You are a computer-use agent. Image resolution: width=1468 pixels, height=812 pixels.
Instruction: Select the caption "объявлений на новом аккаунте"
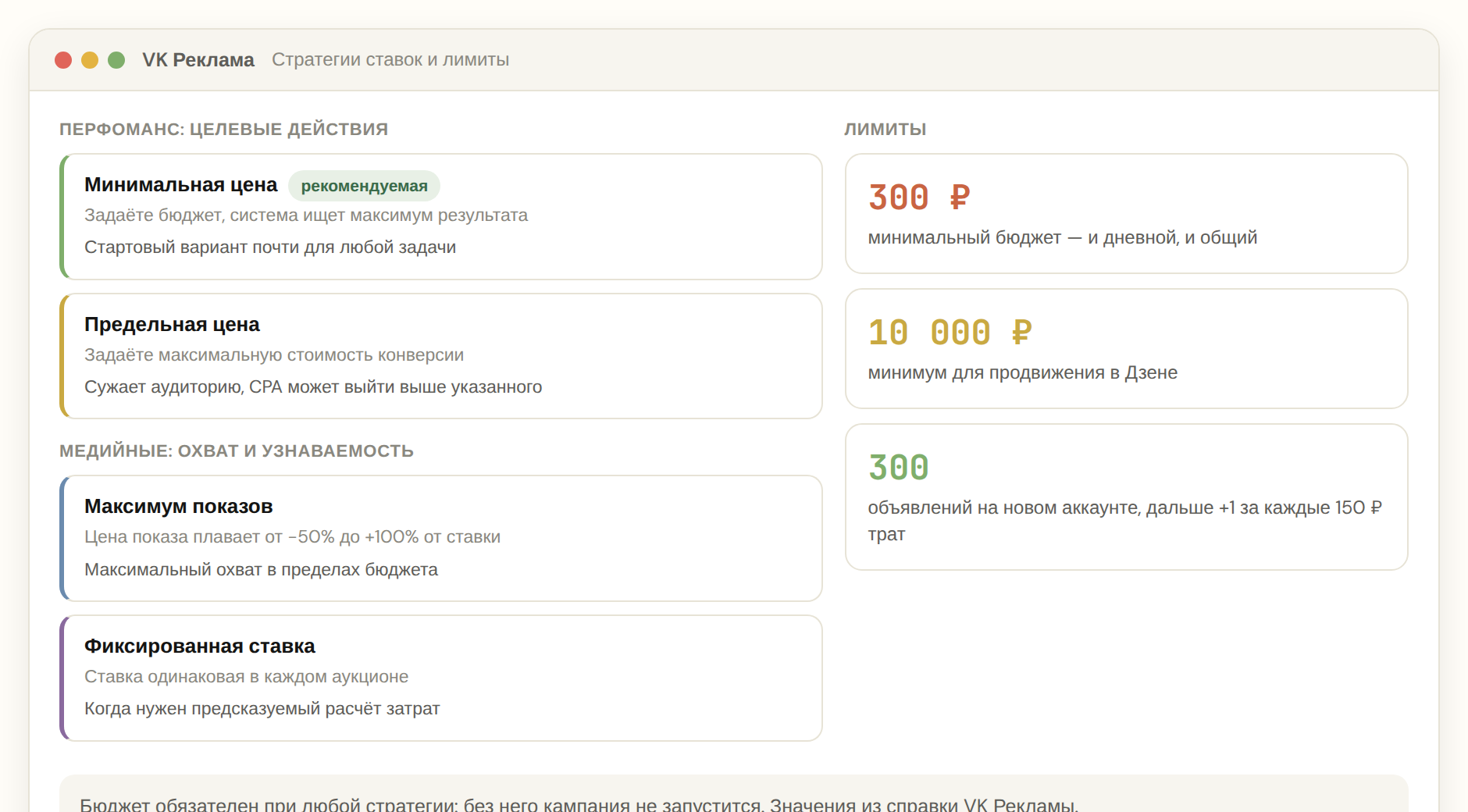(x=1004, y=507)
